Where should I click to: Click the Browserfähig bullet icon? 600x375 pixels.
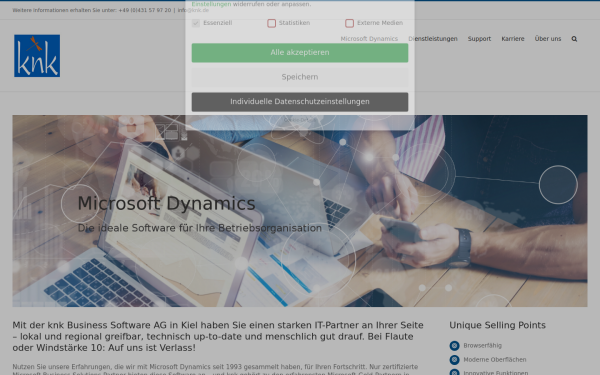[x=454, y=346]
